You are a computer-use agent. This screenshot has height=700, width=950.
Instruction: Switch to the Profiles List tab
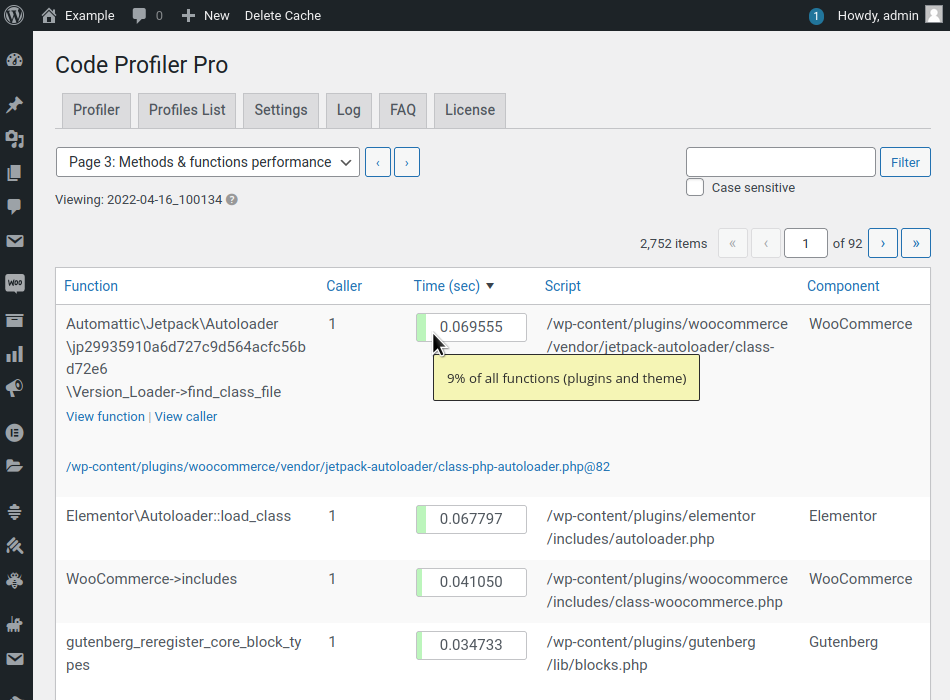(x=187, y=110)
